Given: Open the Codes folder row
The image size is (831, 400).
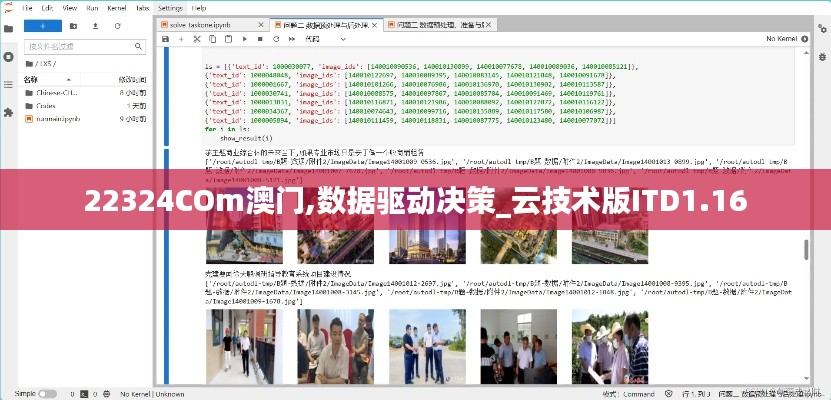Looking at the screenshot, I should pyautogui.click(x=85, y=106).
